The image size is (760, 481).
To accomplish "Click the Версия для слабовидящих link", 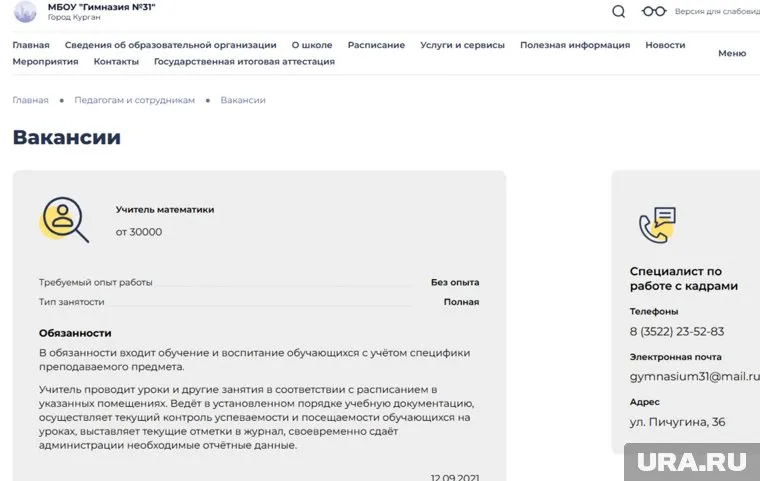I will 716,12.
